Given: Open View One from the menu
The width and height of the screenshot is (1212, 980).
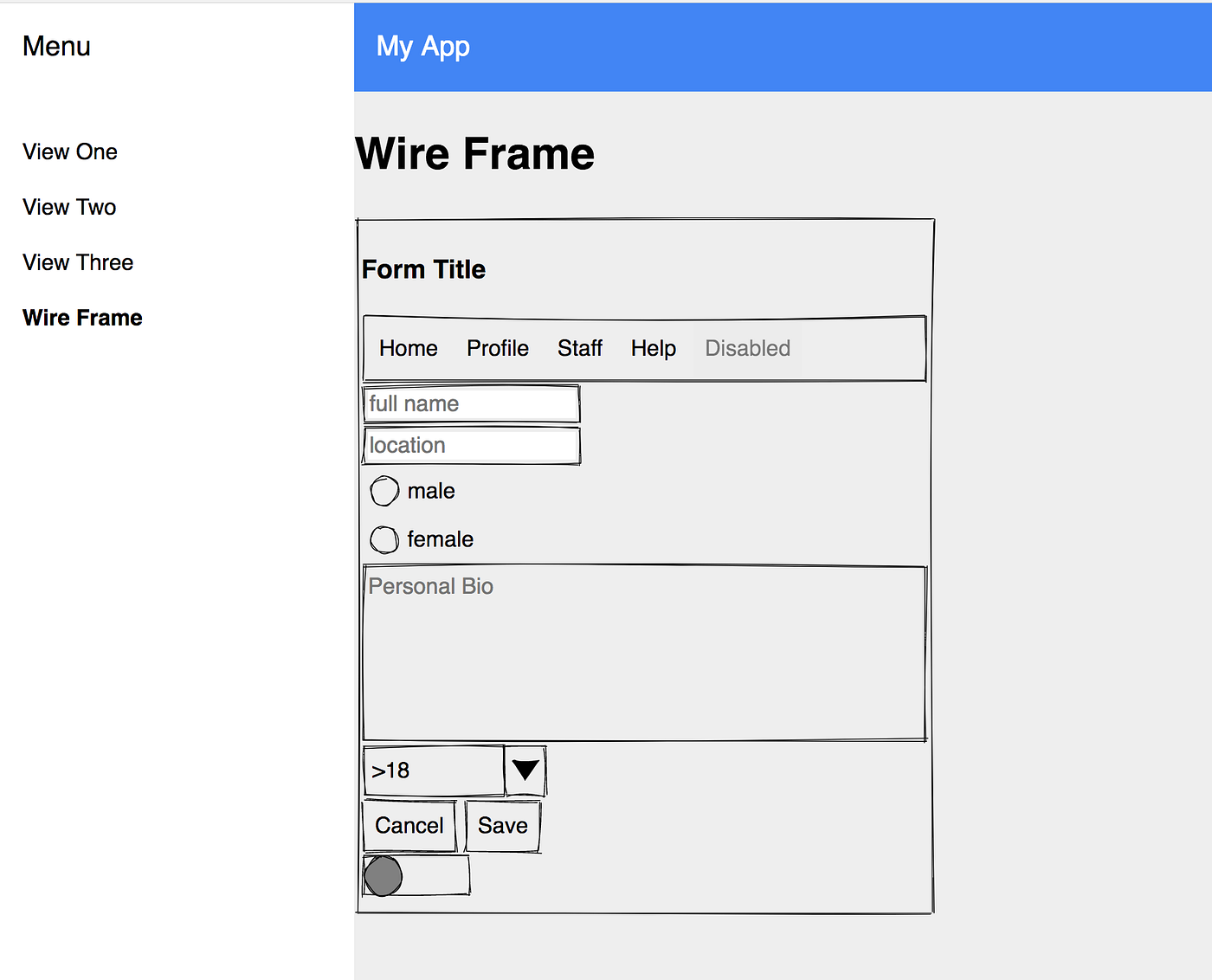Looking at the screenshot, I should tap(70, 152).
